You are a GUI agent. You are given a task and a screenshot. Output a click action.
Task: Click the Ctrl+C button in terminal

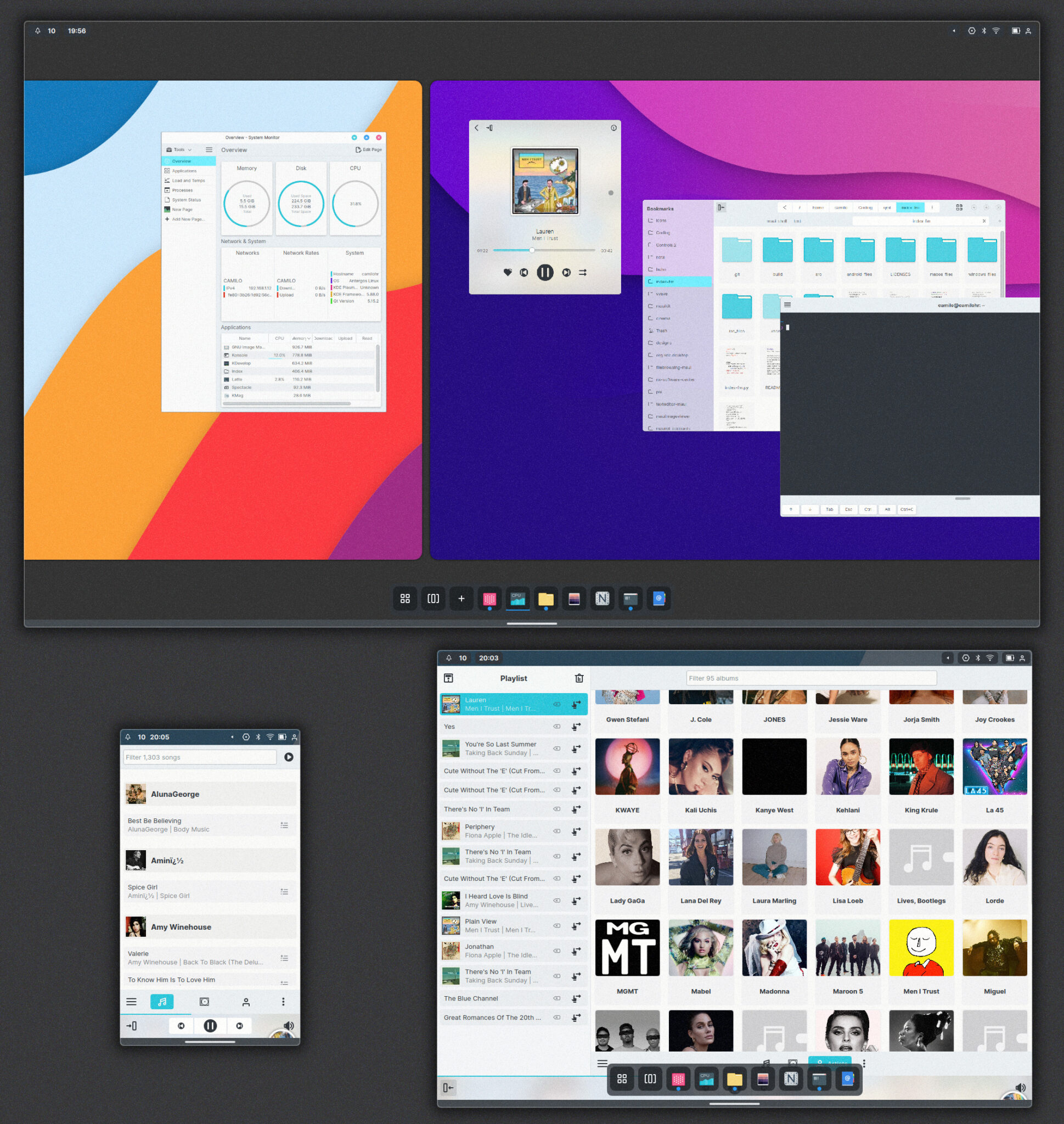(907, 509)
